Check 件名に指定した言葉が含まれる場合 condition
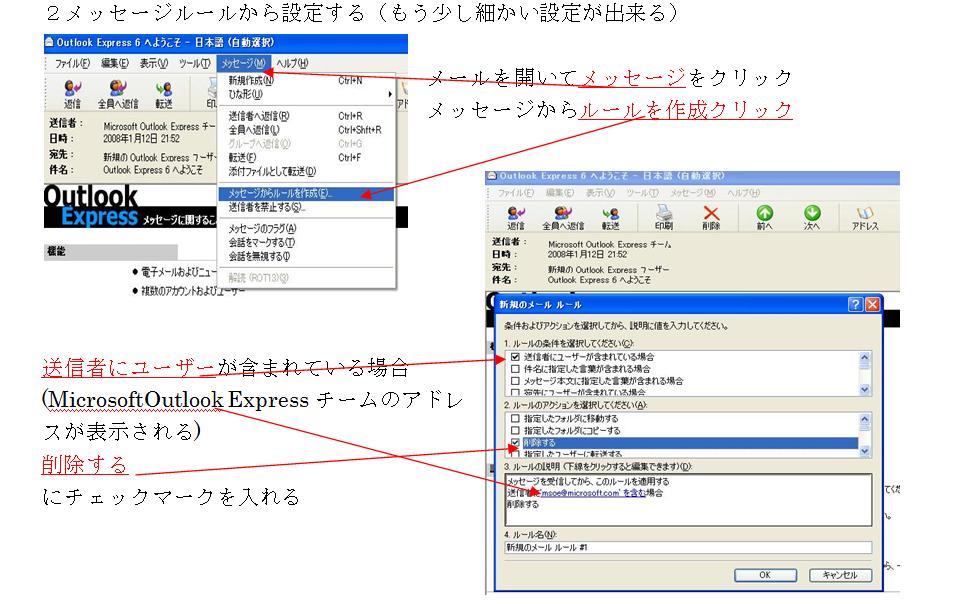 (515, 369)
